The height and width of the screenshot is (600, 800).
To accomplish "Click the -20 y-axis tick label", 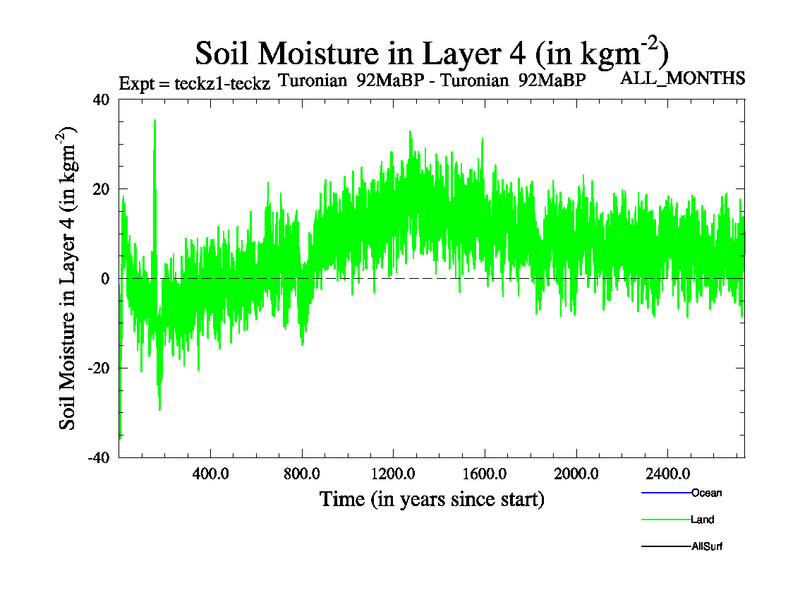I will click(x=97, y=368).
